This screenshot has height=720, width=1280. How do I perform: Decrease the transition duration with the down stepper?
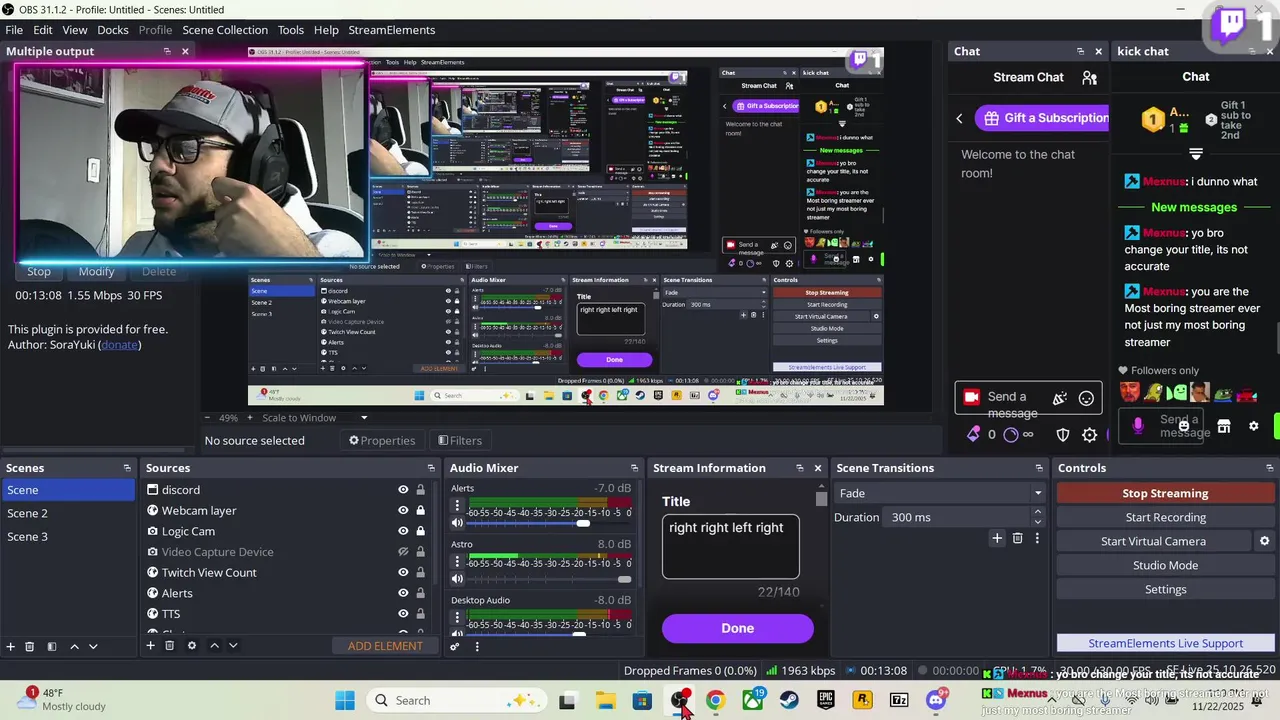coord(1037,522)
